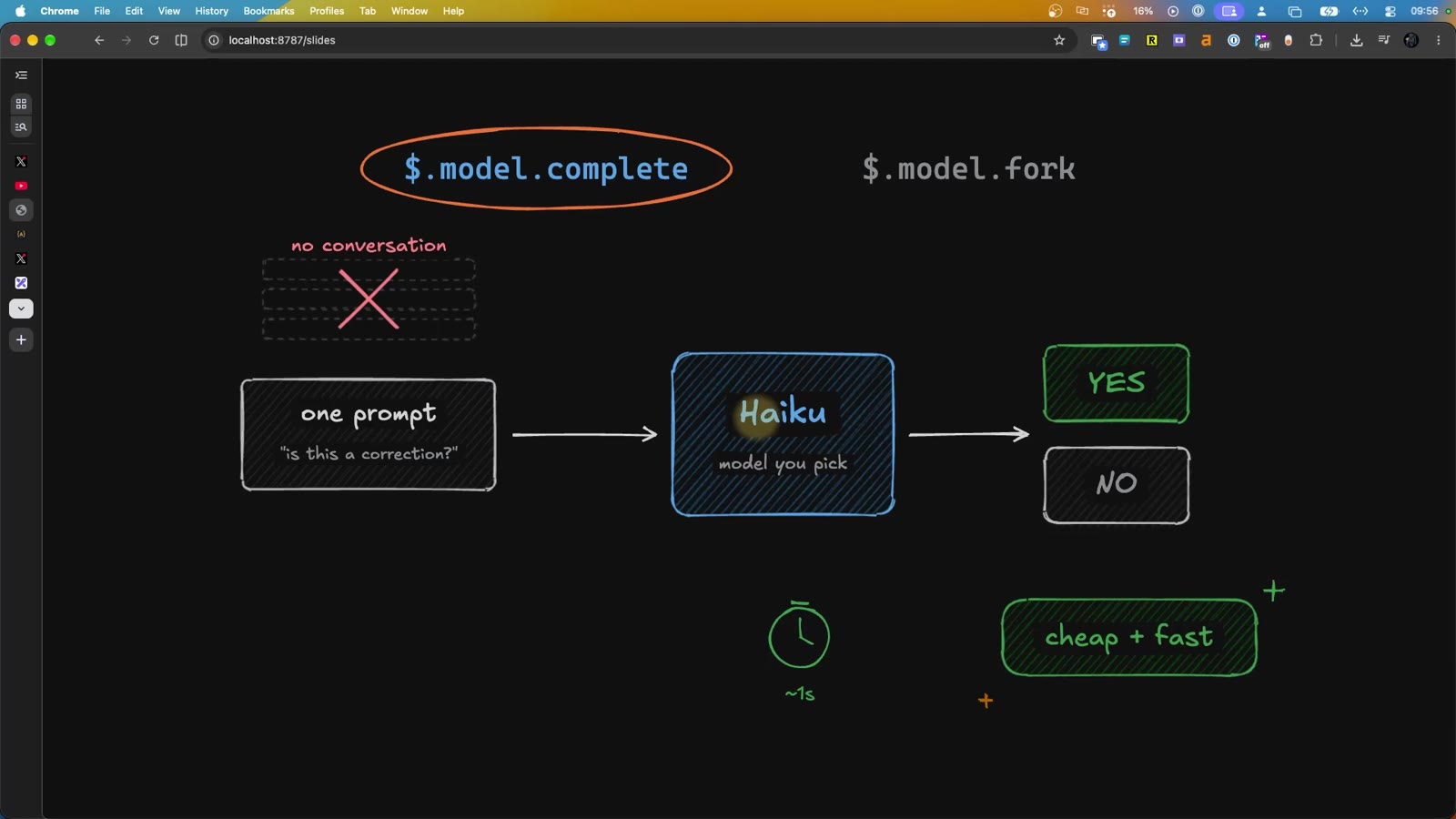1456x819 pixels.
Task: Click the $.model.complete heading
Action: 546,168
